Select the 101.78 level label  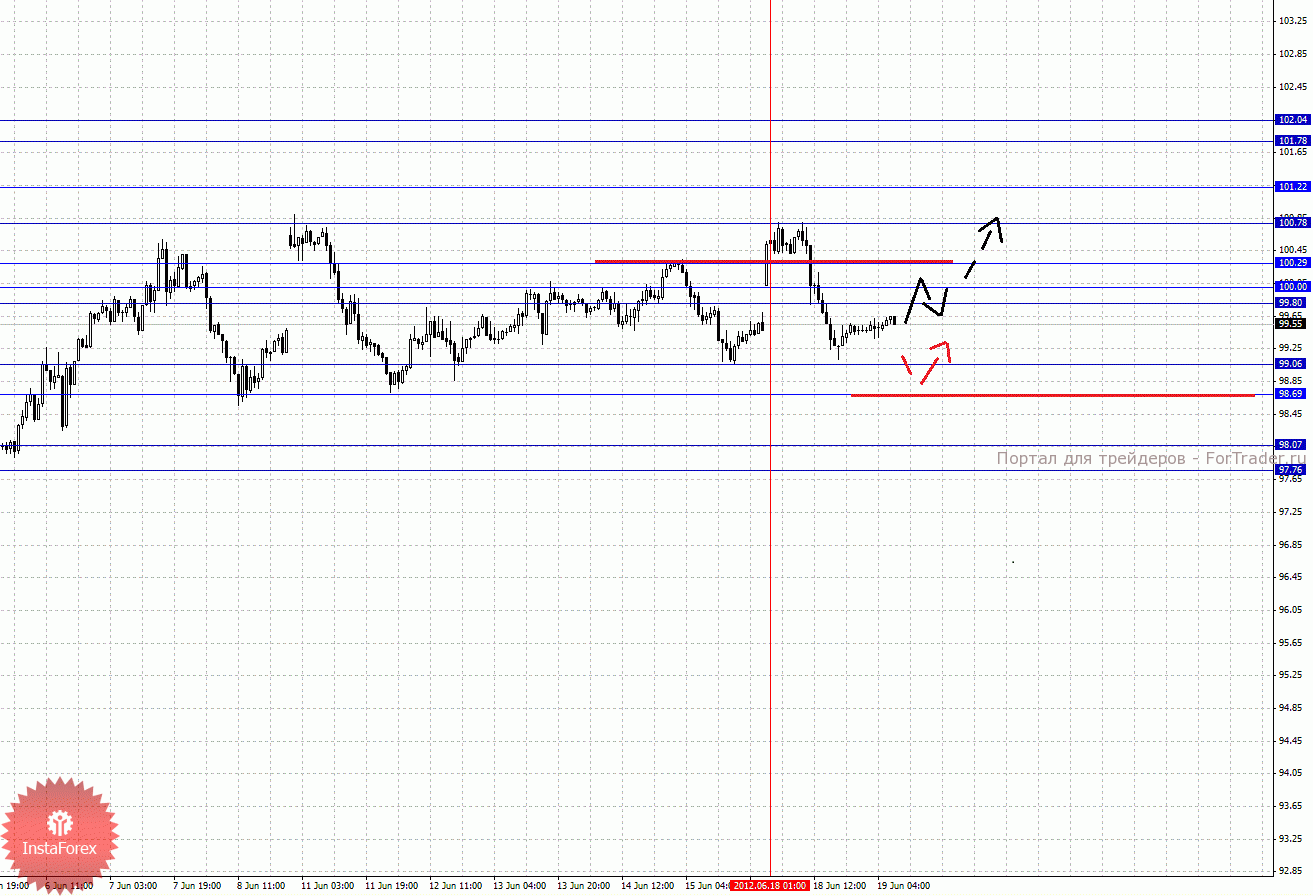pos(1294,141)
